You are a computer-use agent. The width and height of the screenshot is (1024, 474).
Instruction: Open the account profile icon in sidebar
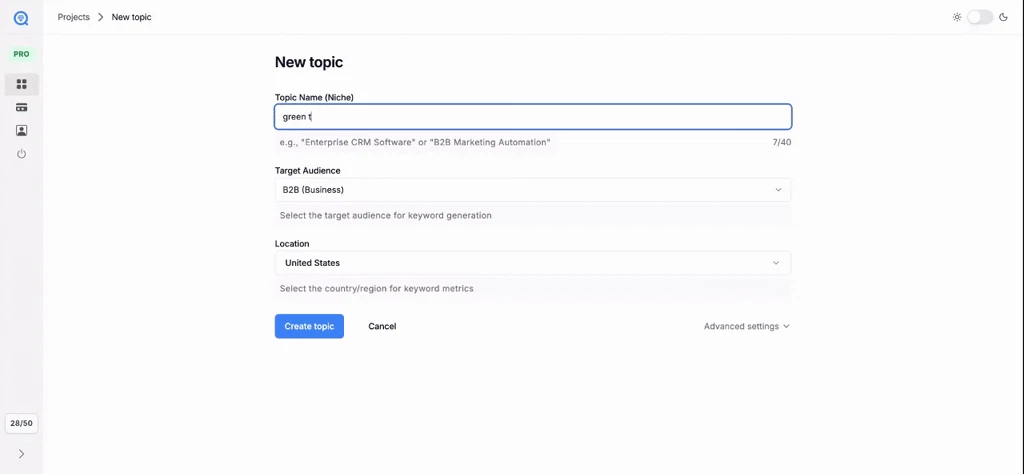[x=22, y=131]
